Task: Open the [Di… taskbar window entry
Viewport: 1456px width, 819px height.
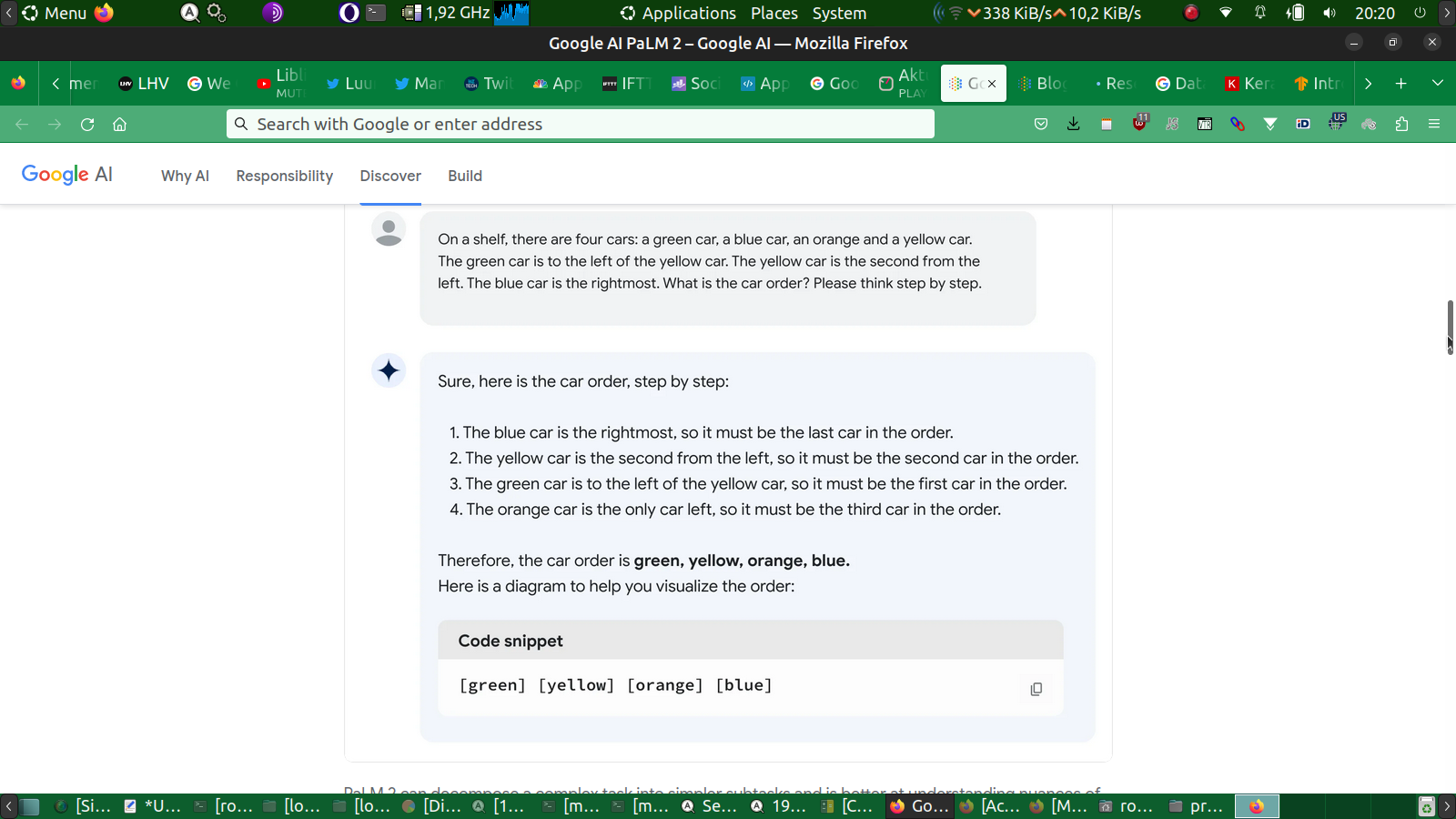Action: click(432, 806)
